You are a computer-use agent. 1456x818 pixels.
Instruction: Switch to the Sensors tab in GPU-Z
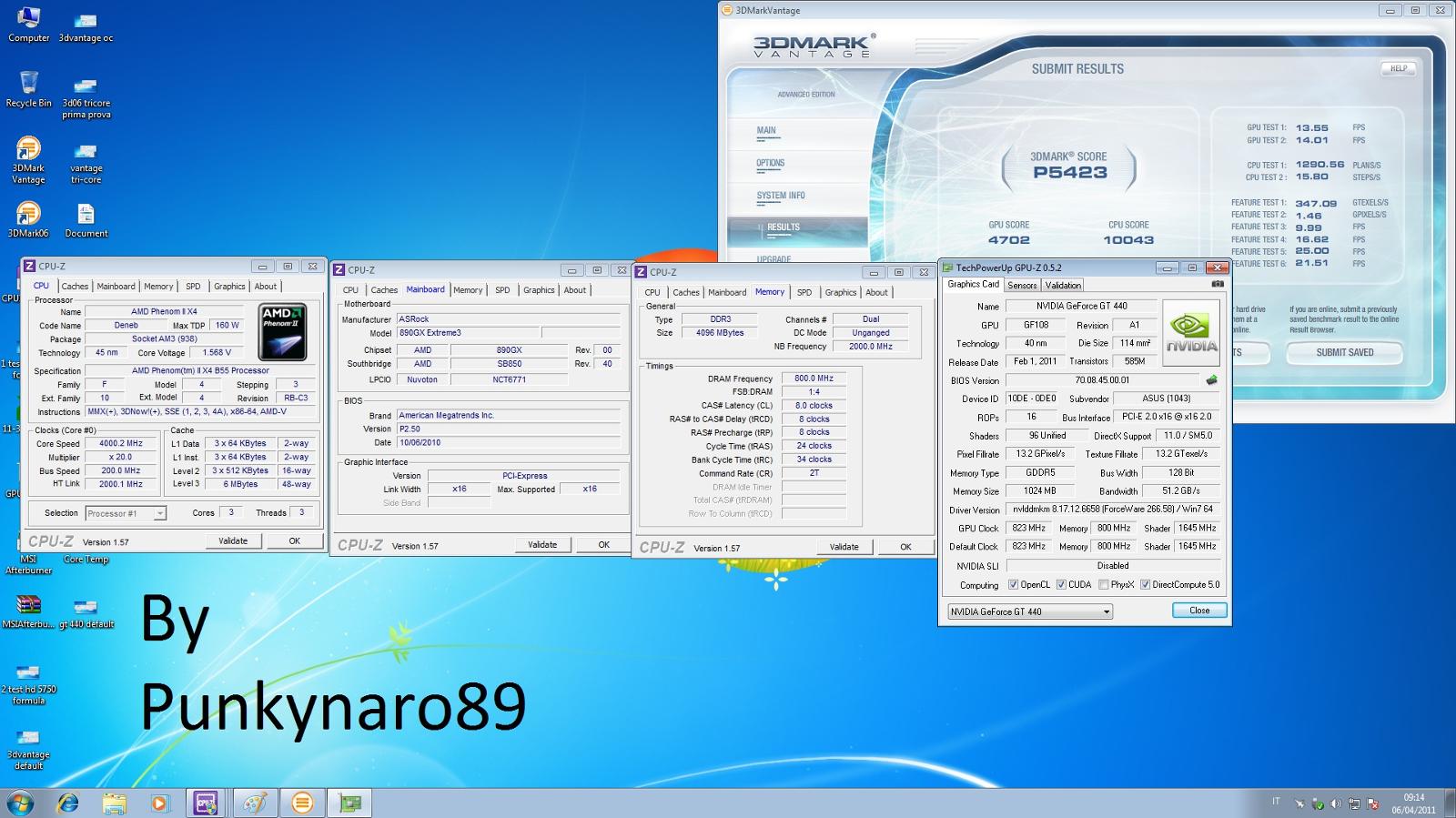[x=1022, y=285]
